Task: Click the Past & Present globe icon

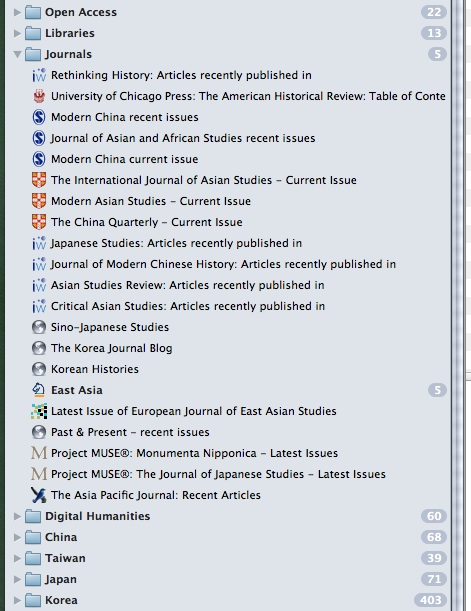Action: tap(39, 432)
